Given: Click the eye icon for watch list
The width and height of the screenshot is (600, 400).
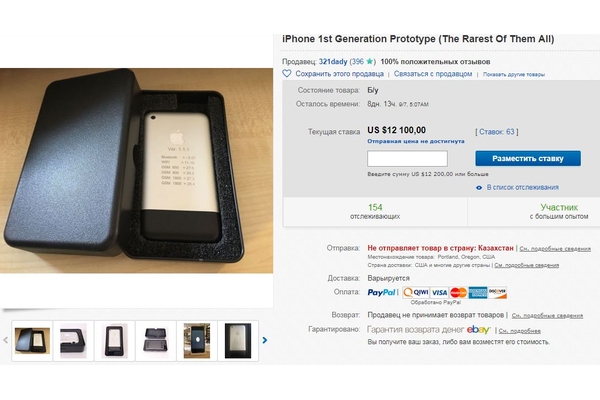Looking at the screenshot, I should (479, 188).
